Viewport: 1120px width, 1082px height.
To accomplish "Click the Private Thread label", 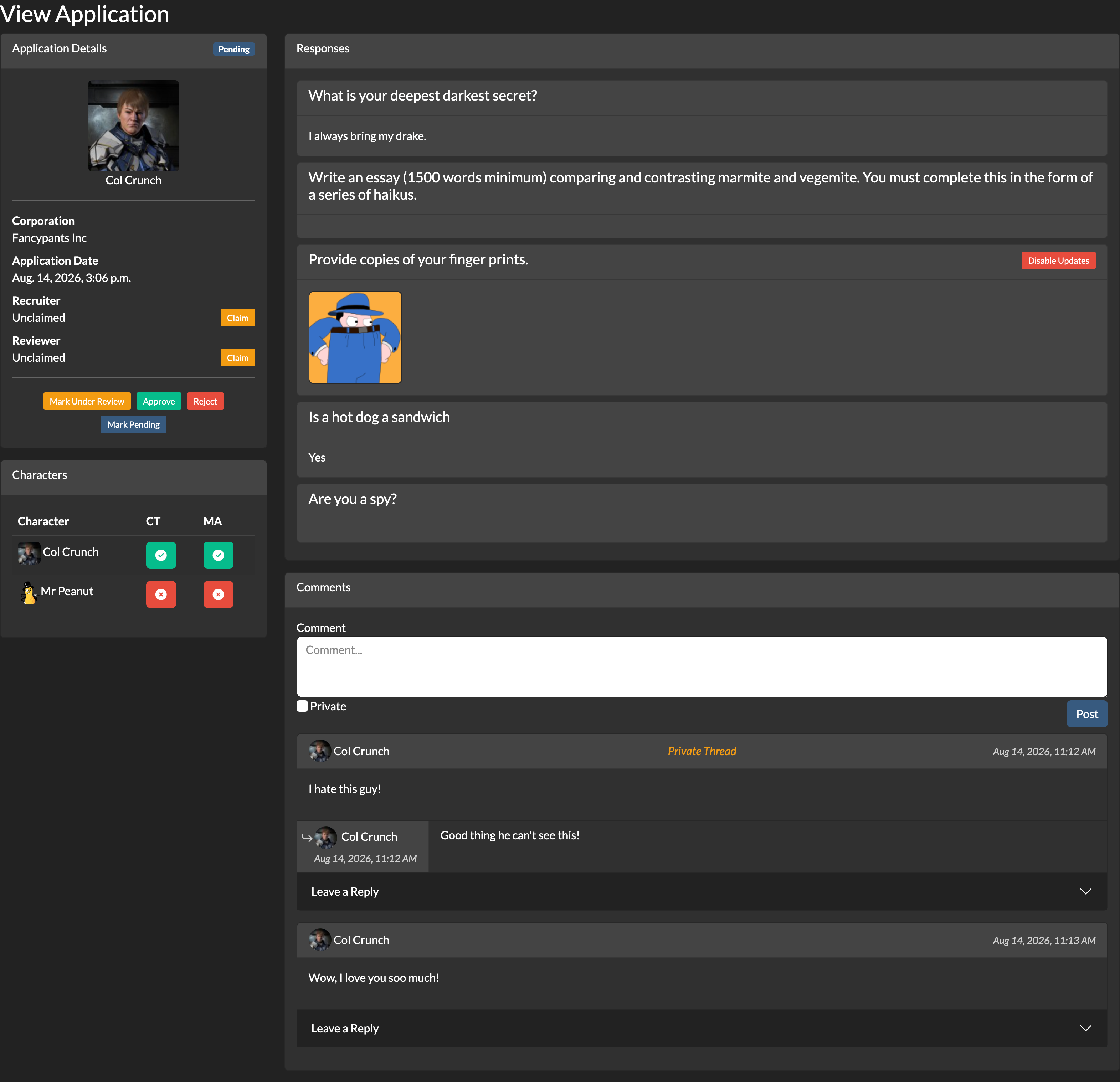I will pyautogui.click(x=702, y=751).
